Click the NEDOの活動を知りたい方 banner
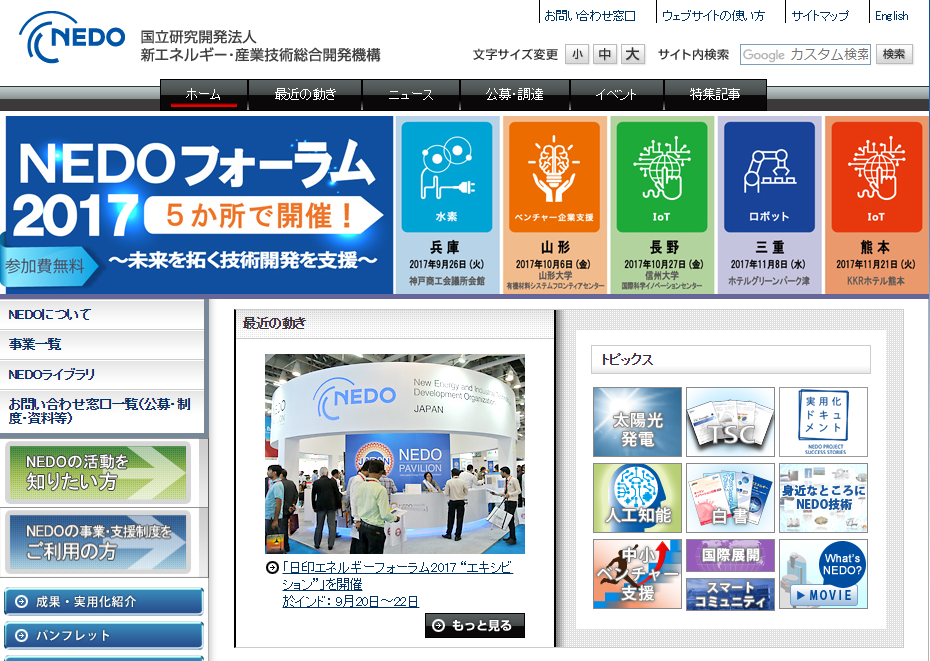The height and width of the screenshot is (661, 930). [98, 472]
